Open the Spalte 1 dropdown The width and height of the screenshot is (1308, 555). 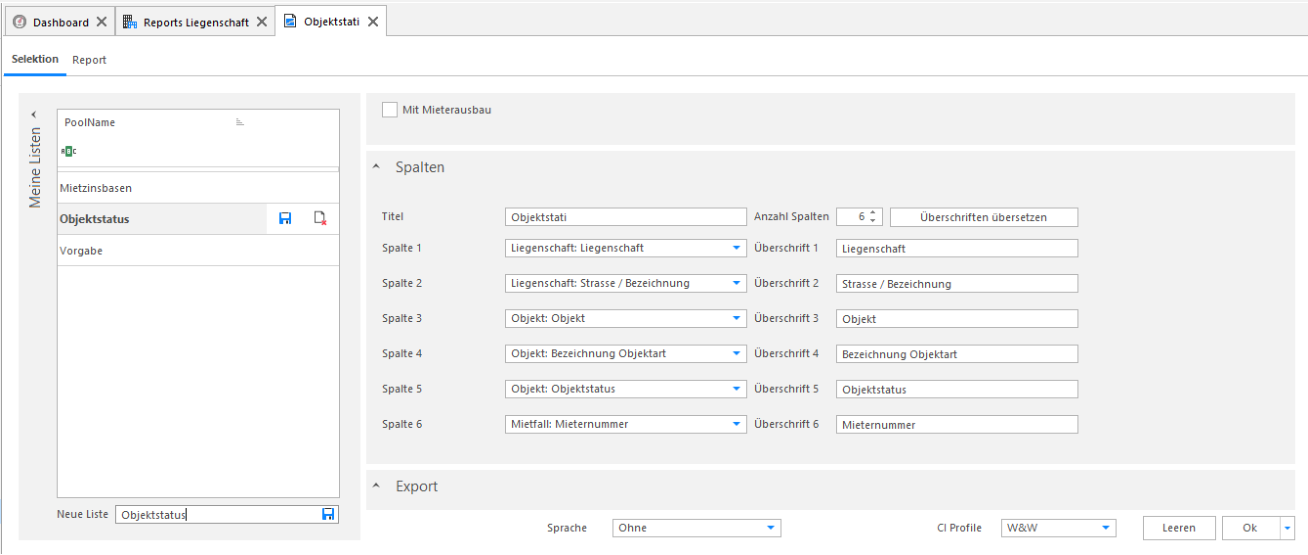point(737,247)
